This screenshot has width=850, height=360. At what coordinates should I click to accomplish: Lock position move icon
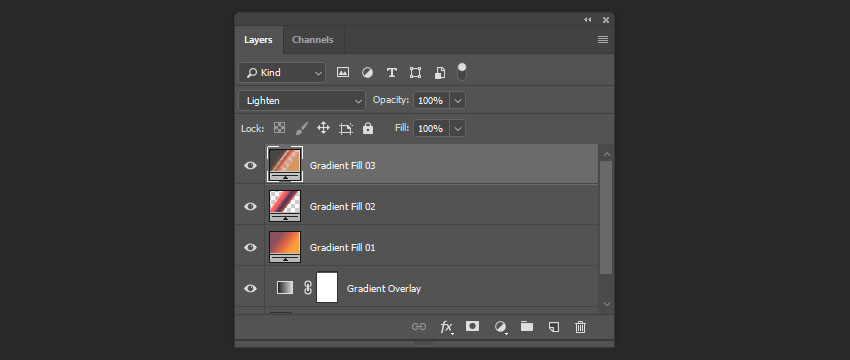click(x=323, y=128)
